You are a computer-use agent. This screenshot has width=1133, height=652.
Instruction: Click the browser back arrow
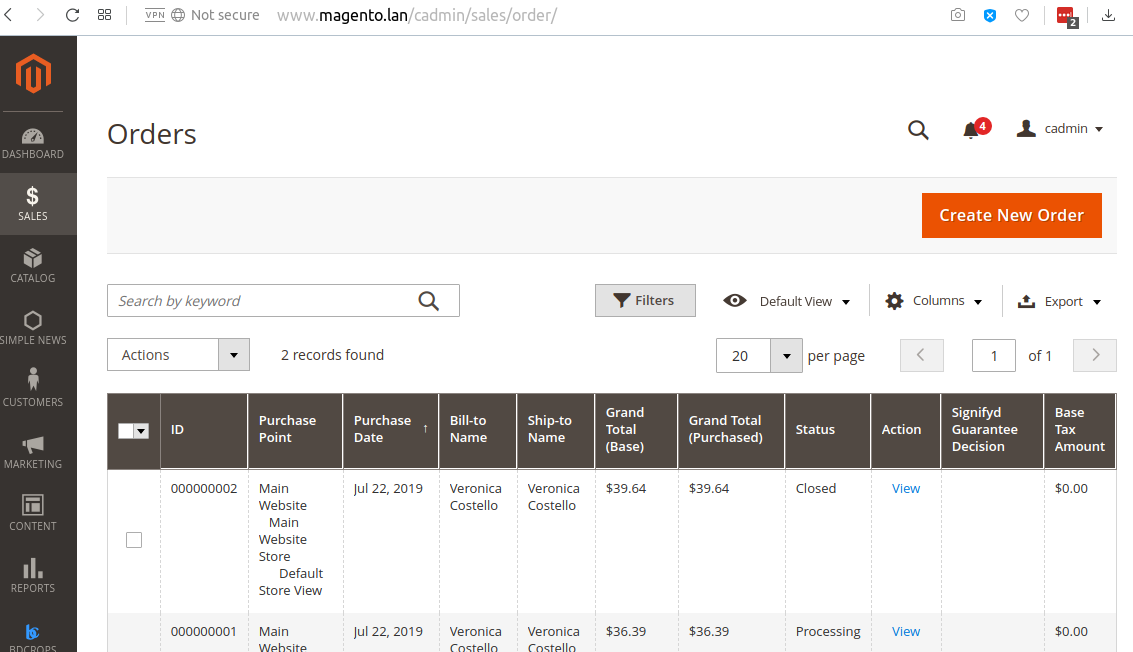[9, 14]
